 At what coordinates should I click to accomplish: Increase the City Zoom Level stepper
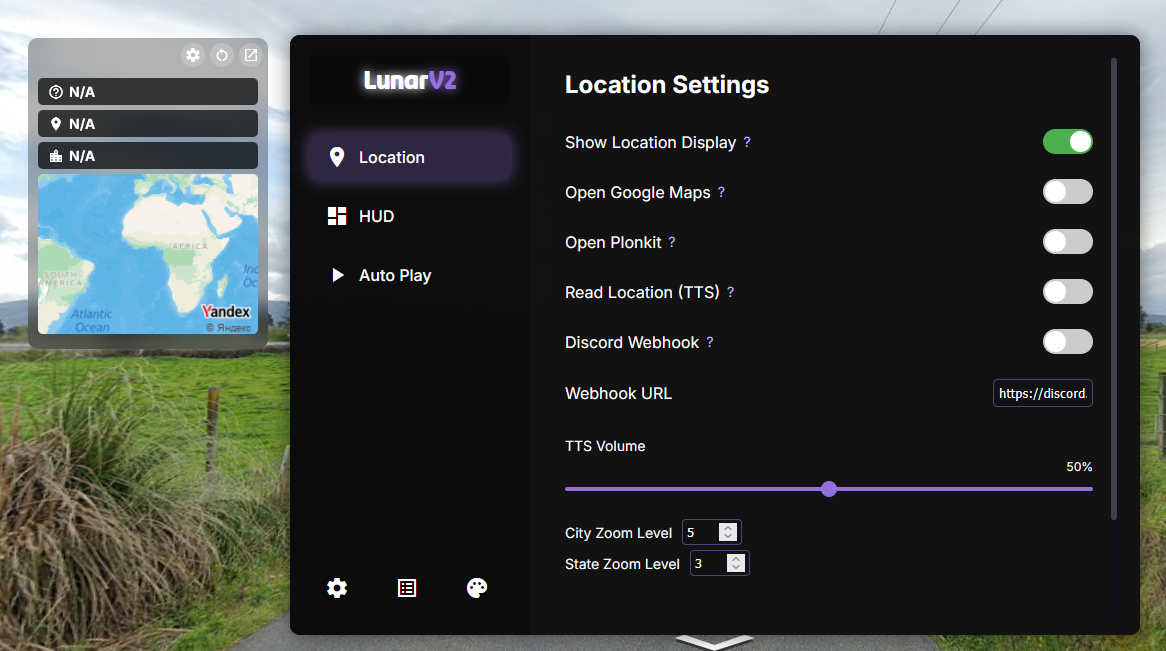click(x=728, y=527)
